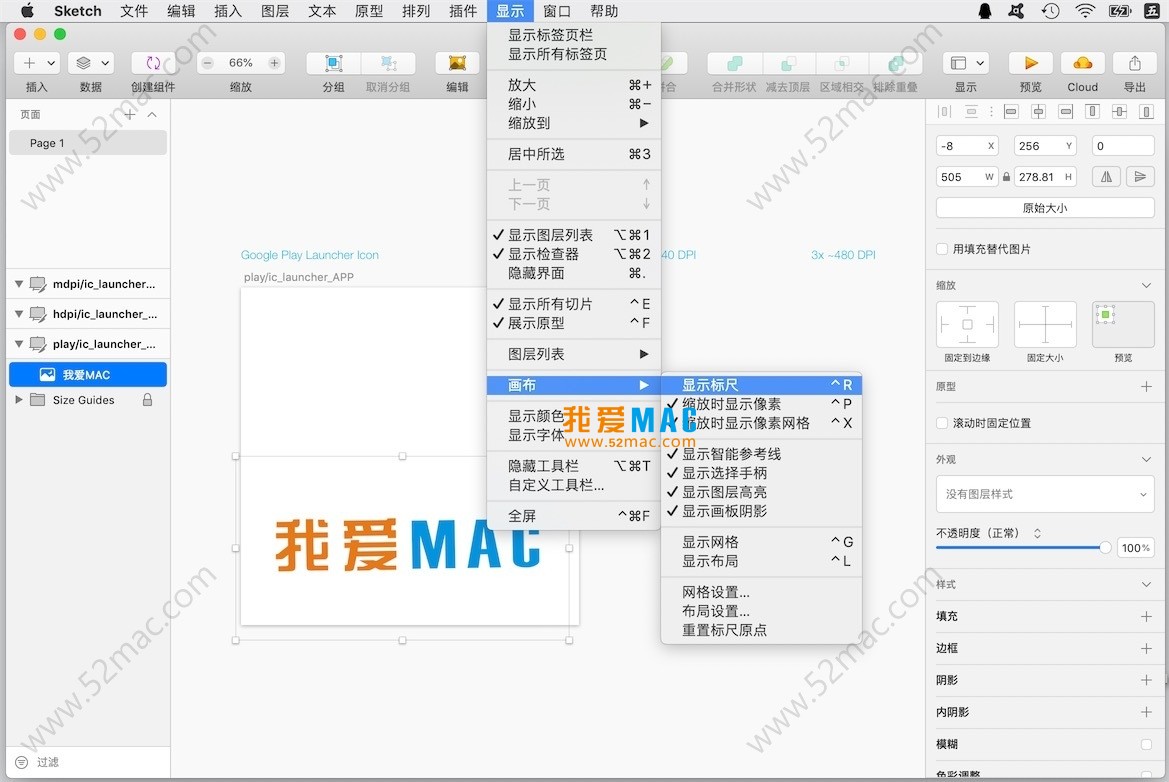Click the X position field showing -8
Screen dimensions: 1169x782
[967, 146]
